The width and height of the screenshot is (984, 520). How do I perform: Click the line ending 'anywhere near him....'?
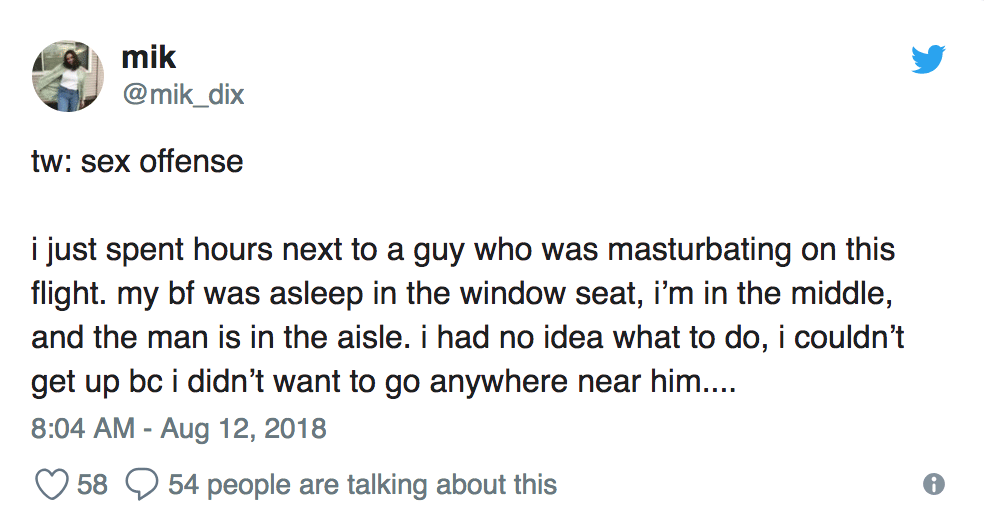click(383, 381)
